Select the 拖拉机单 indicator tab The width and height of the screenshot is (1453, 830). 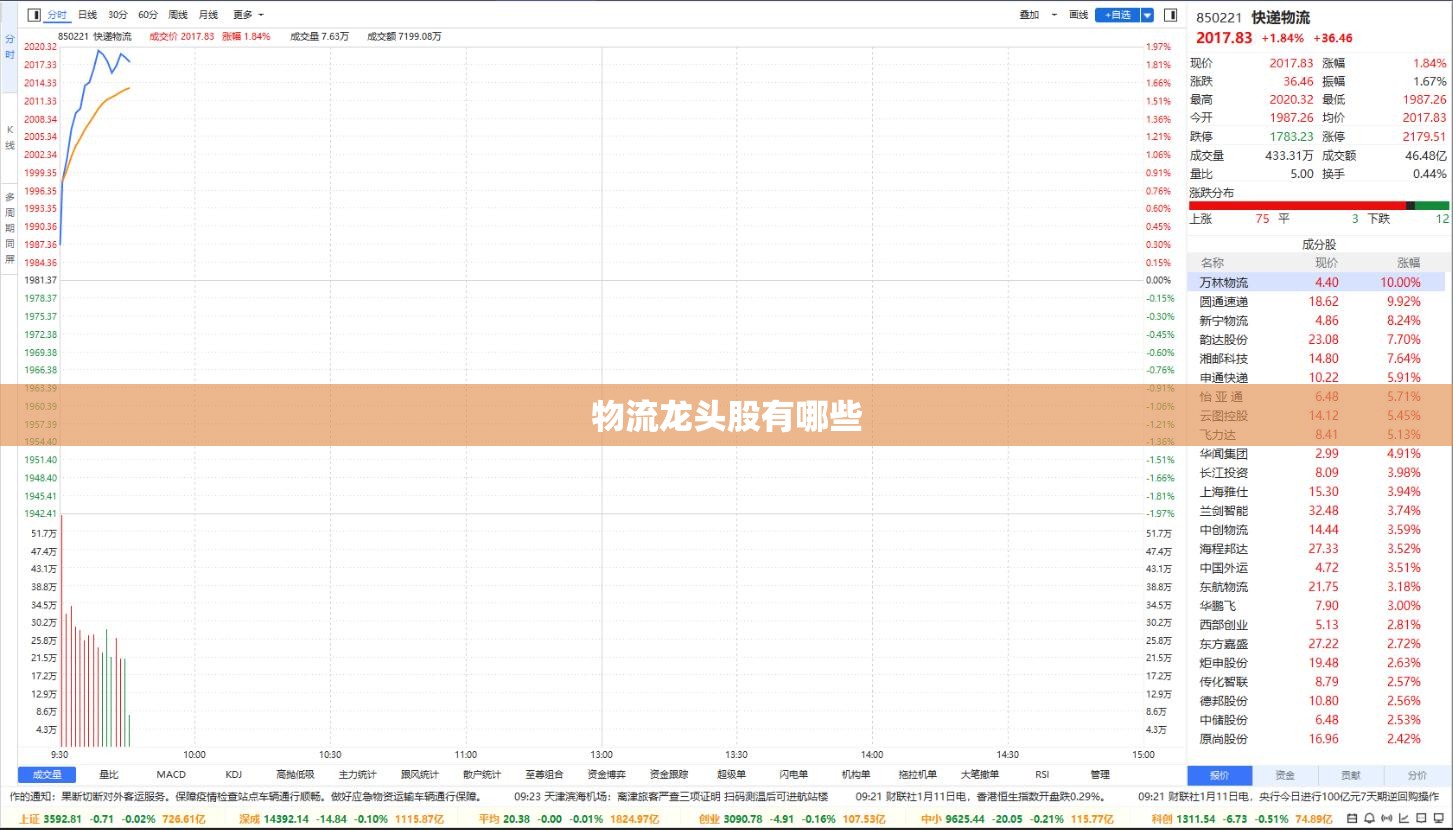coord(917,774)
